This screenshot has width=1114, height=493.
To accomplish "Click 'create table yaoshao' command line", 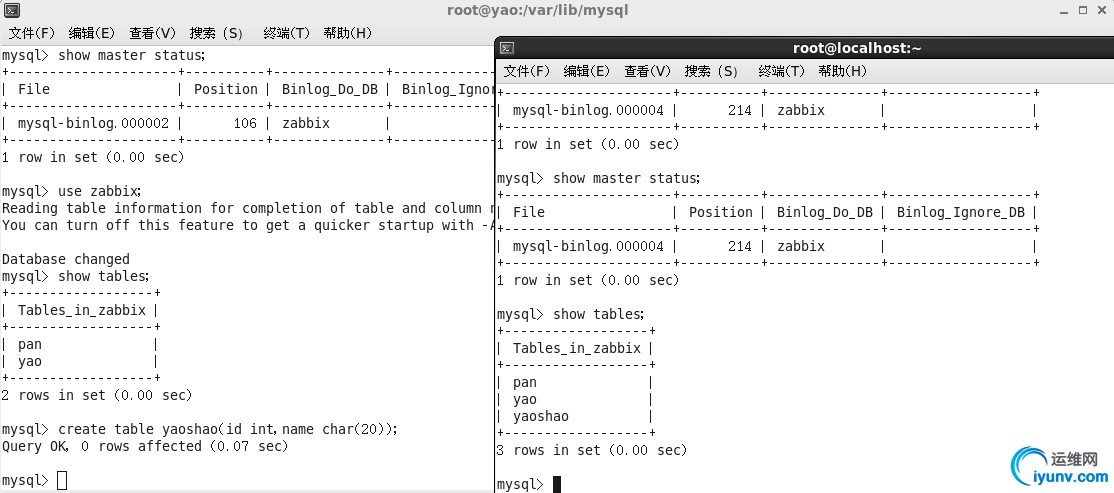I will (200, 429).
